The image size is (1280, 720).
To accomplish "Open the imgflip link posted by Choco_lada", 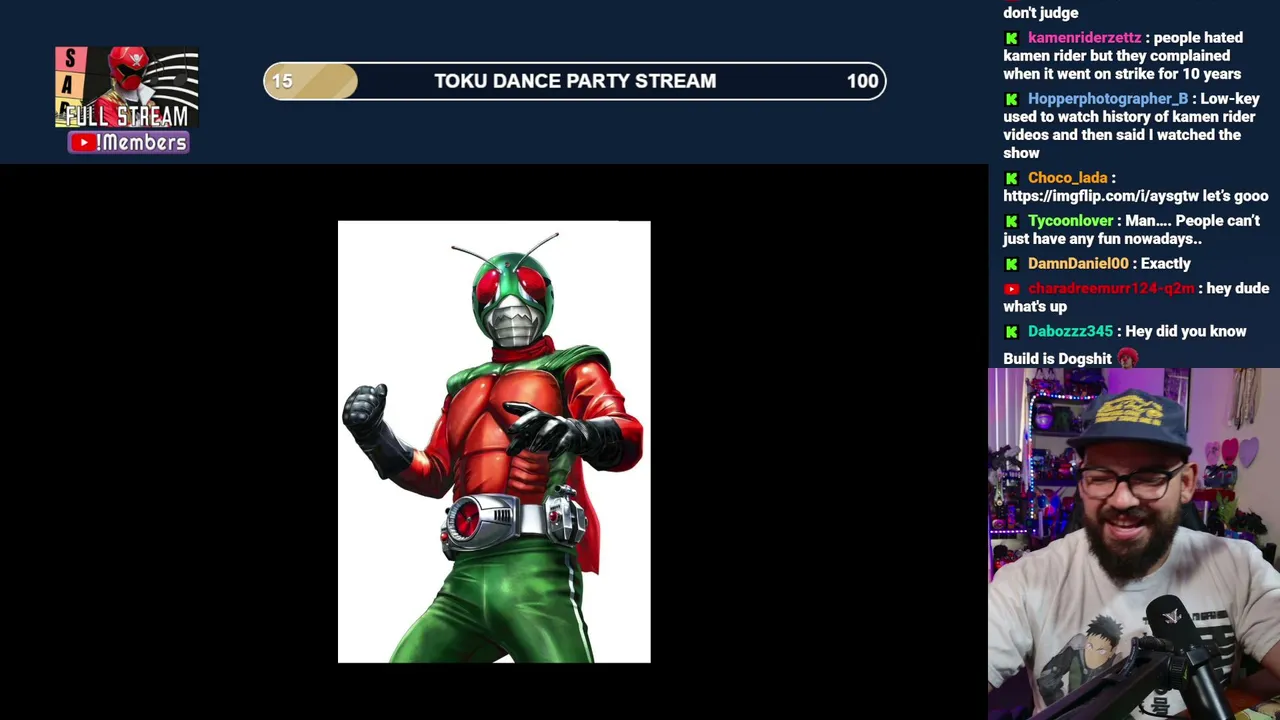I will pos(1101,196).
